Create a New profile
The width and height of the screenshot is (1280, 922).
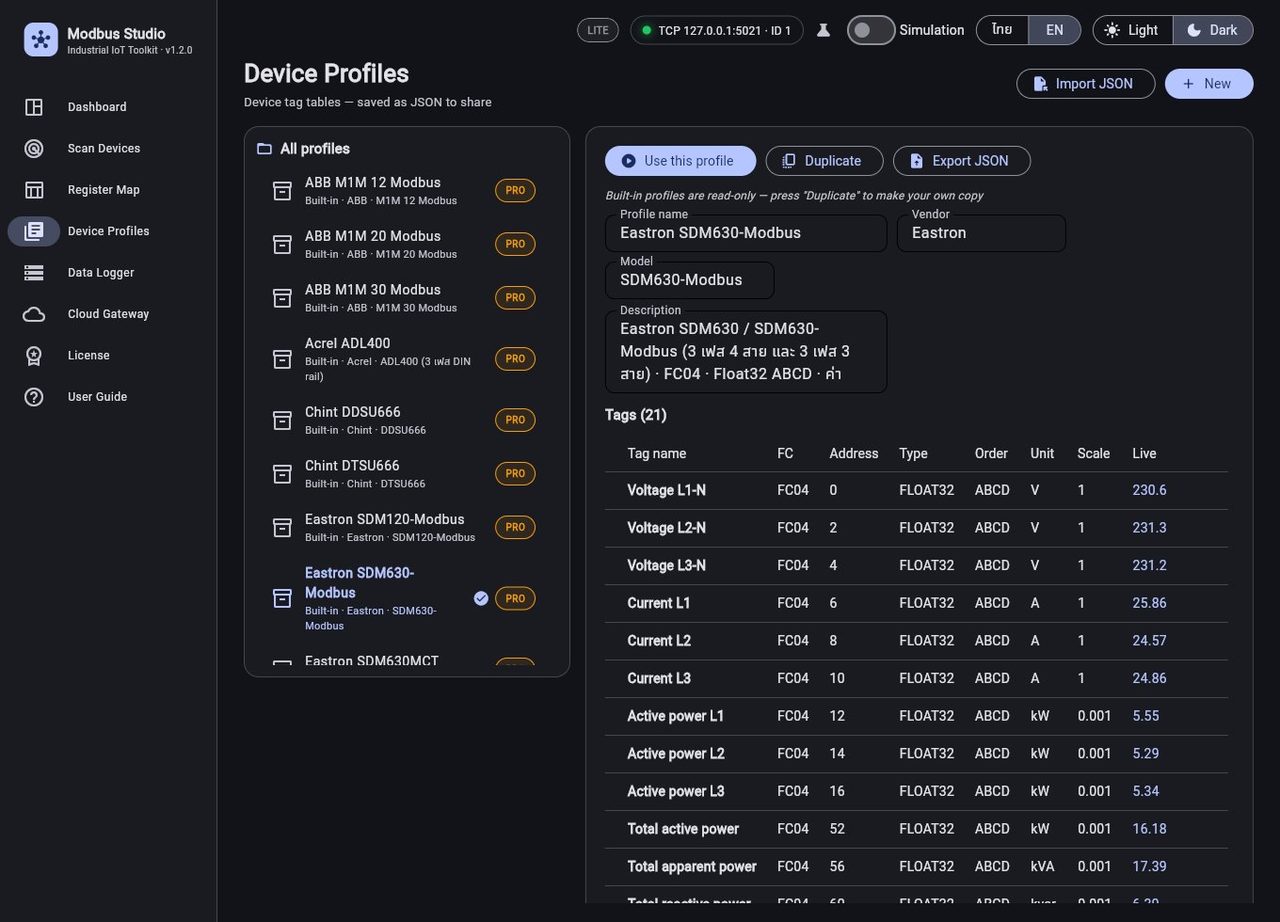tap(1208, 84)
